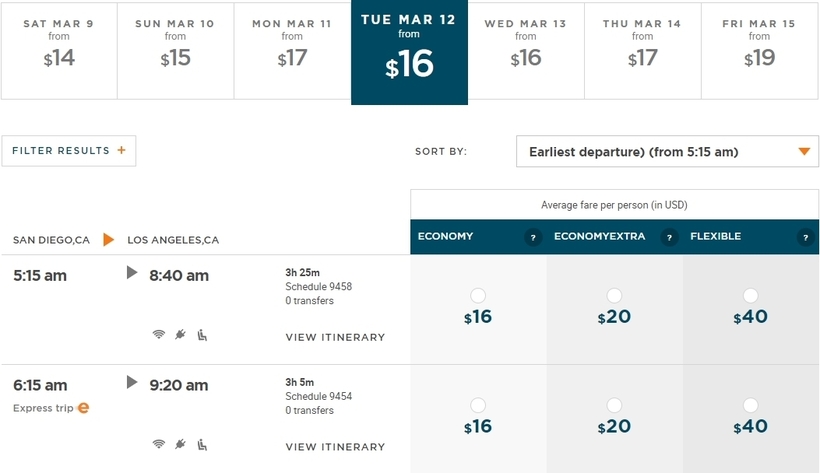Select the $40 Flexible fare for 5:15 am
The width and height of the screenshot is (820, 473).
tap(750, 296)
